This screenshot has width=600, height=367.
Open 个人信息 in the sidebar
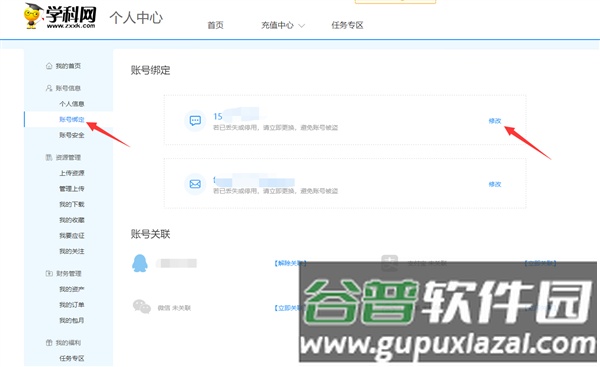[72, 104]
